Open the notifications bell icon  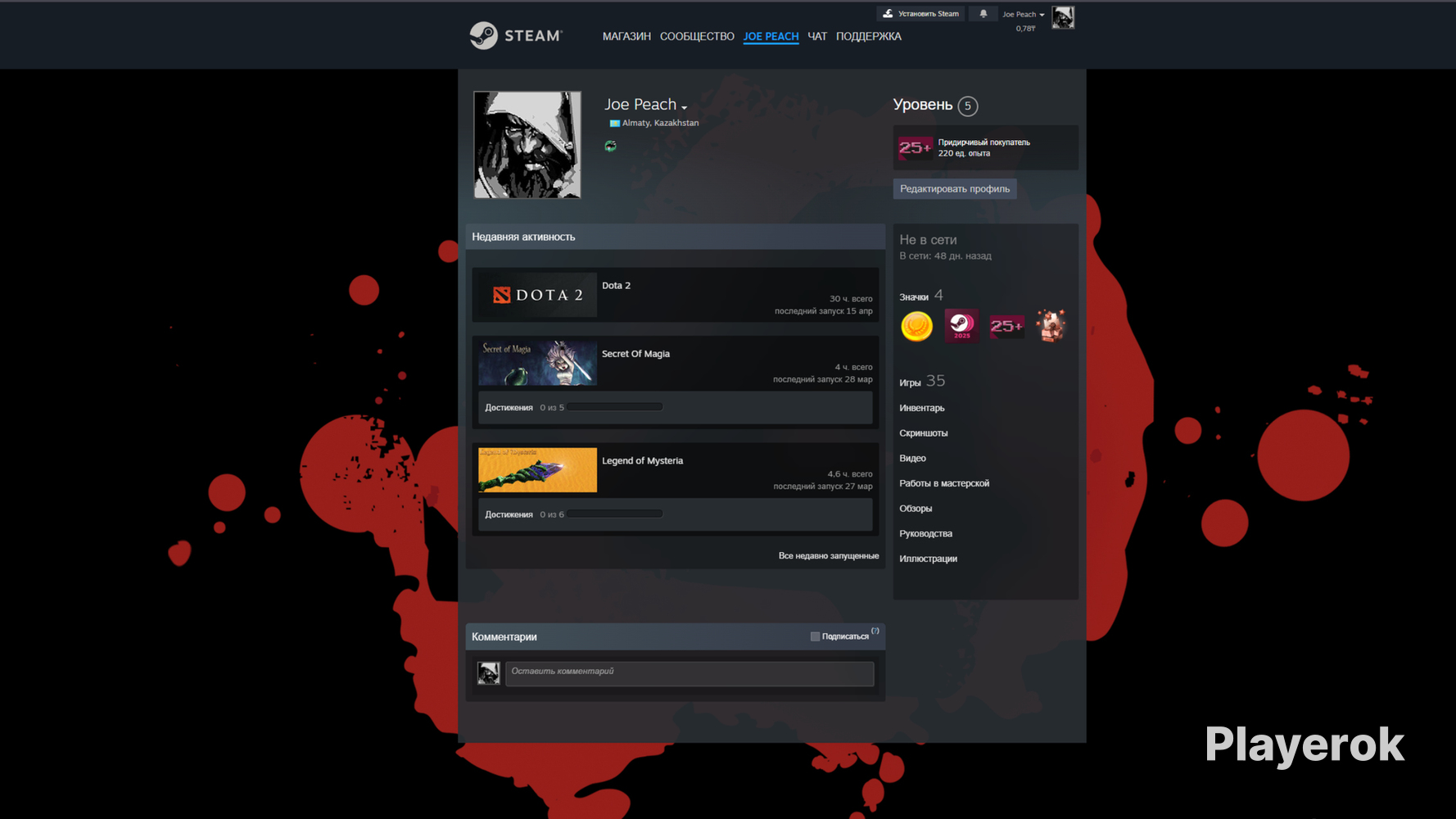[983, 14]
